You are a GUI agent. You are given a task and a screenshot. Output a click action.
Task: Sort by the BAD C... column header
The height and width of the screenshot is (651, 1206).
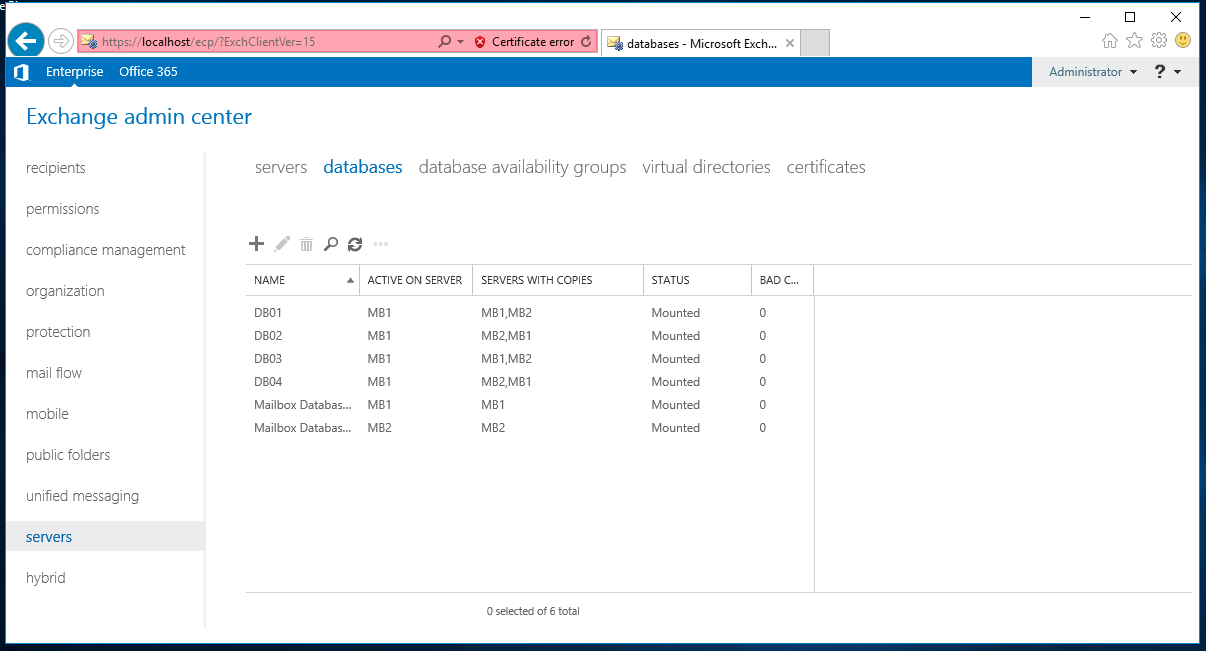pos(783,280)
